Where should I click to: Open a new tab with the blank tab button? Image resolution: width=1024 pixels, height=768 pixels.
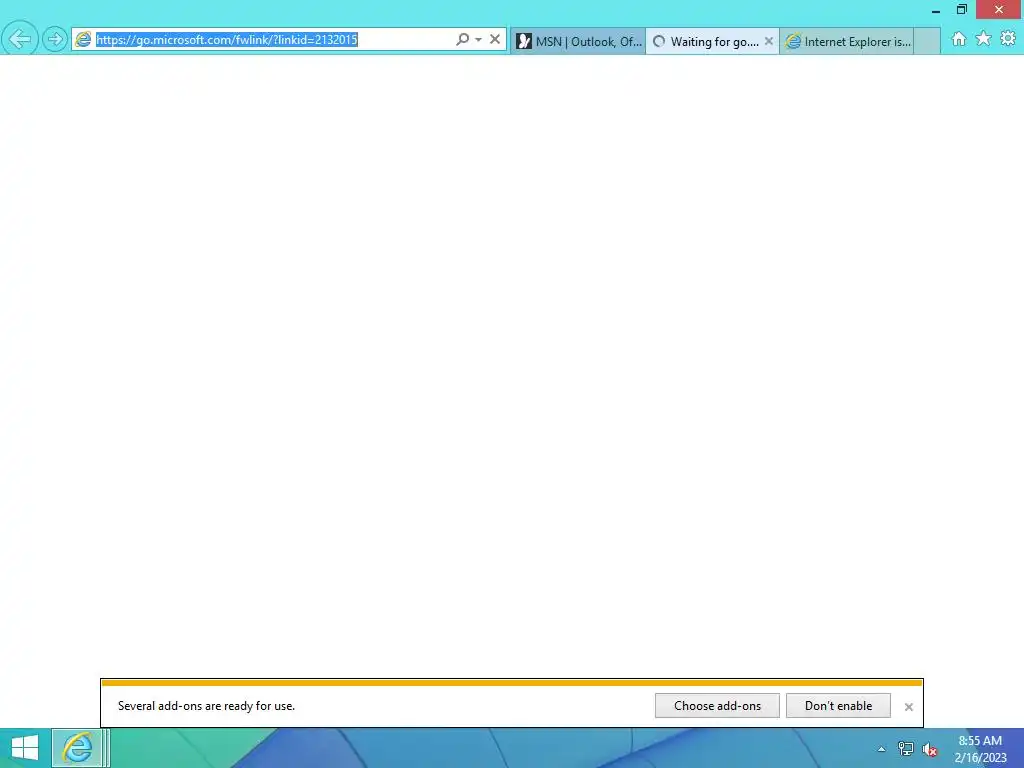pyautogui.click(x=927, y=42)
